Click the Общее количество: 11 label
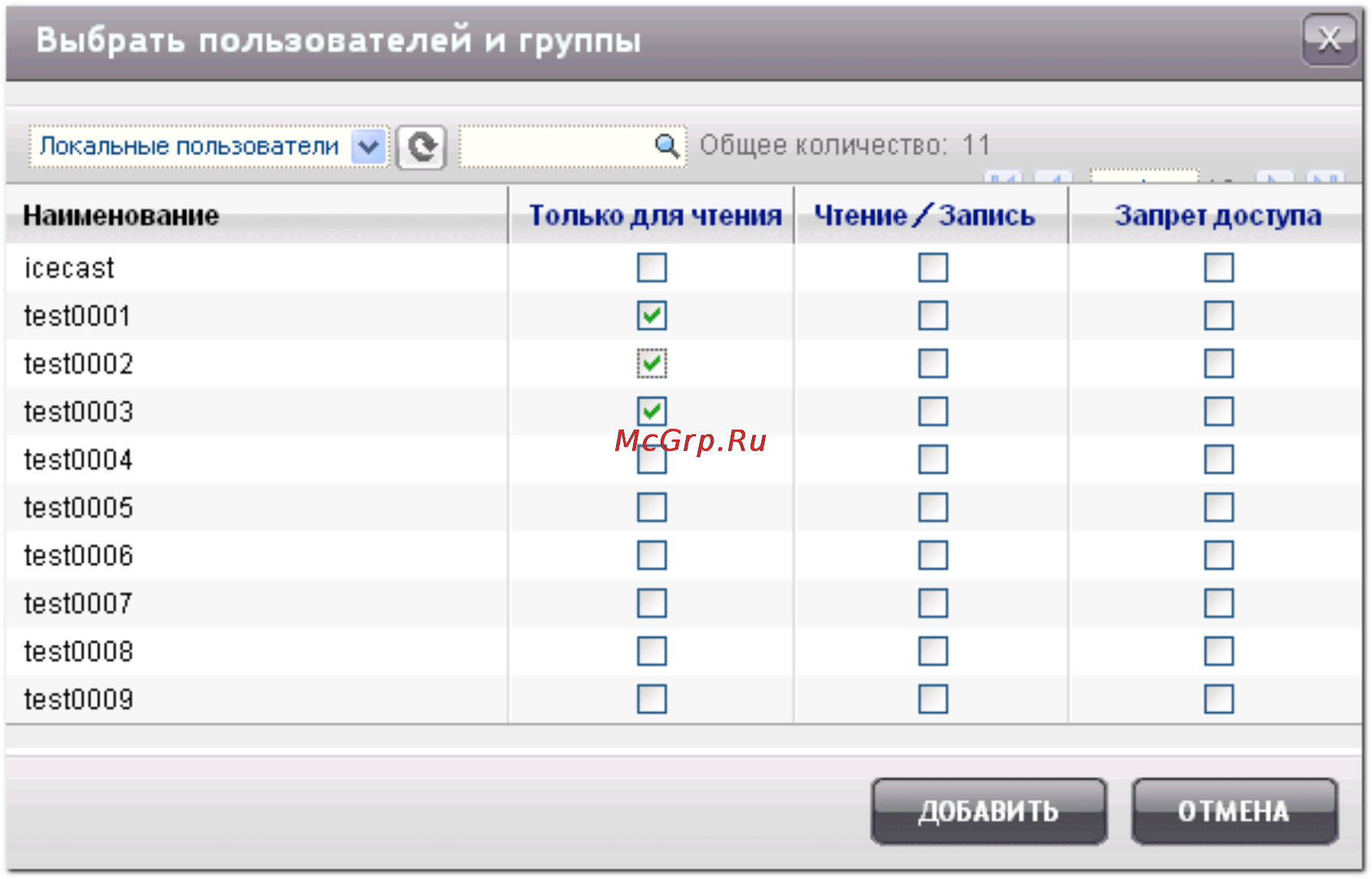Screen dimensions: 1372x879 pyautogui.click(x=846, y=145)
